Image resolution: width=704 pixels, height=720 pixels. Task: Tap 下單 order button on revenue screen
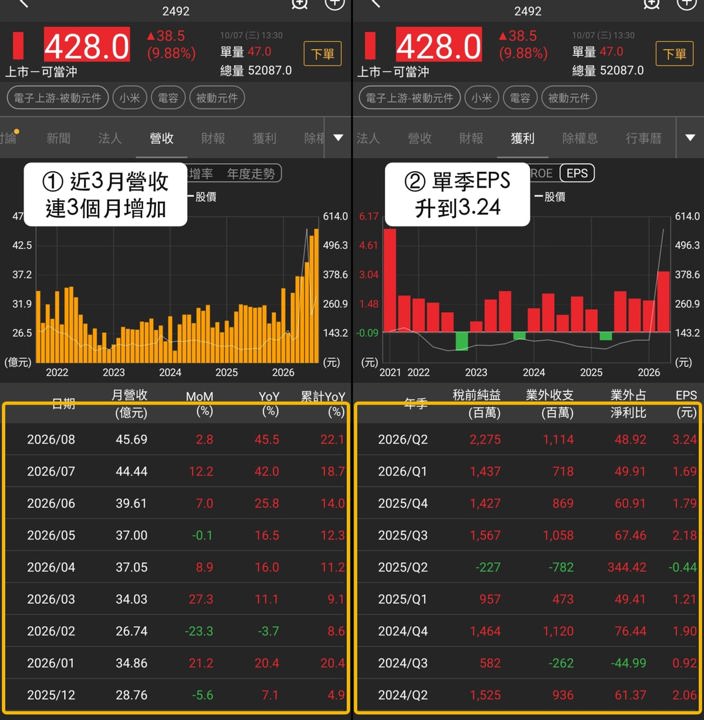click(x=322, y=54)
